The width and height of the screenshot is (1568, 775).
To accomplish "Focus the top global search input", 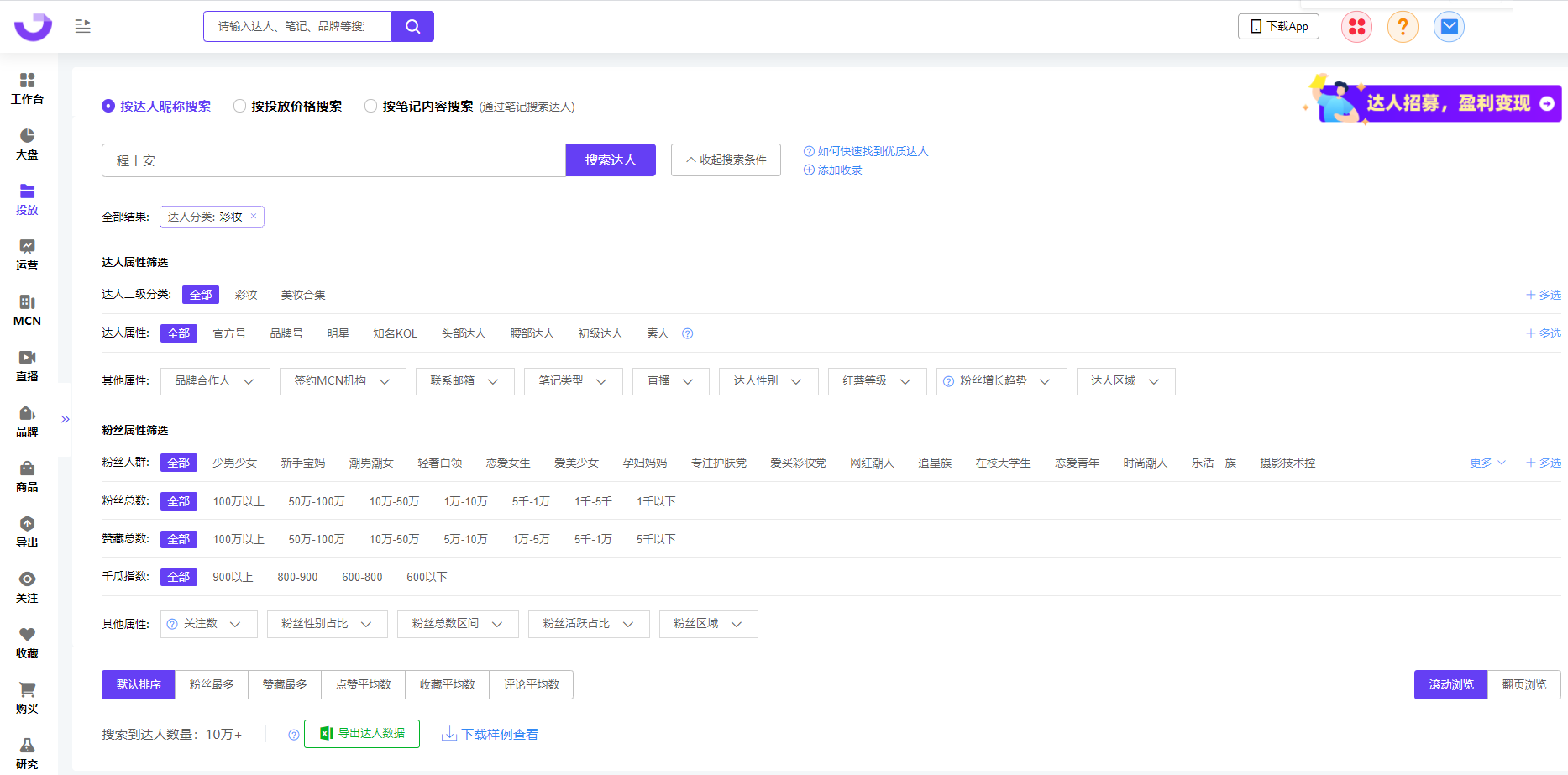I will (x=297, y=26).
